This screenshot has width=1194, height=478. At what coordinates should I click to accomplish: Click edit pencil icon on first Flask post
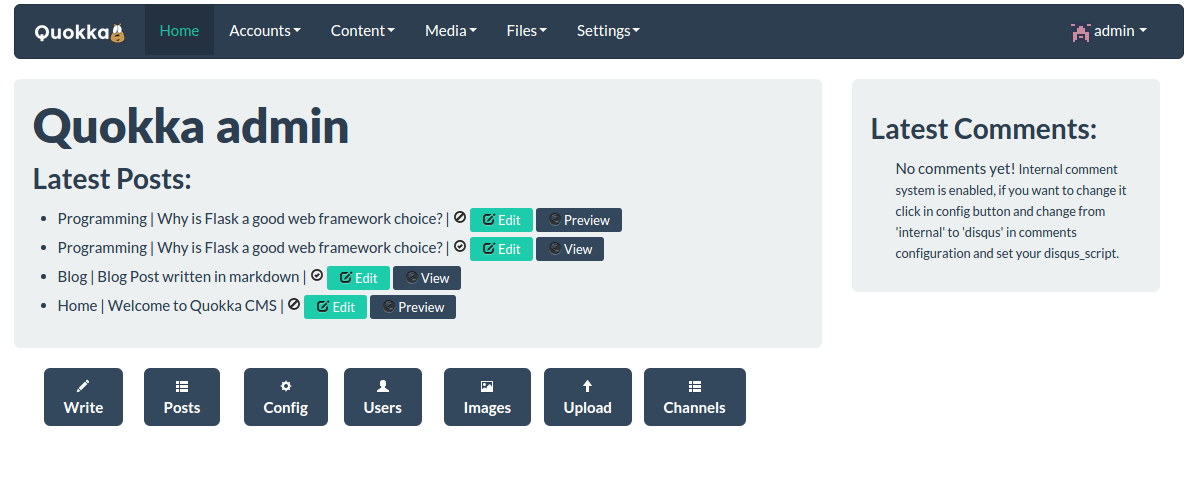pyautogui.click(x=489, y=220)
